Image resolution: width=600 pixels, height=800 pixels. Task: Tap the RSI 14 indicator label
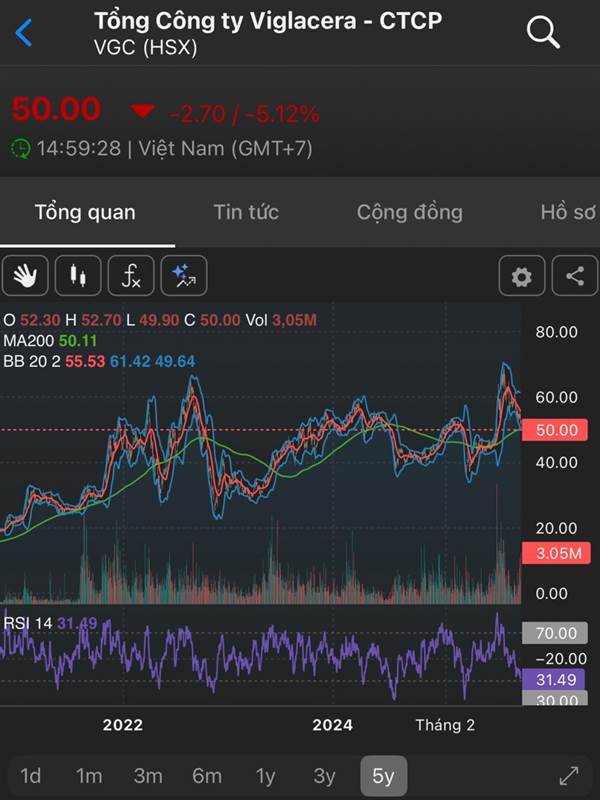pos(50,623)
